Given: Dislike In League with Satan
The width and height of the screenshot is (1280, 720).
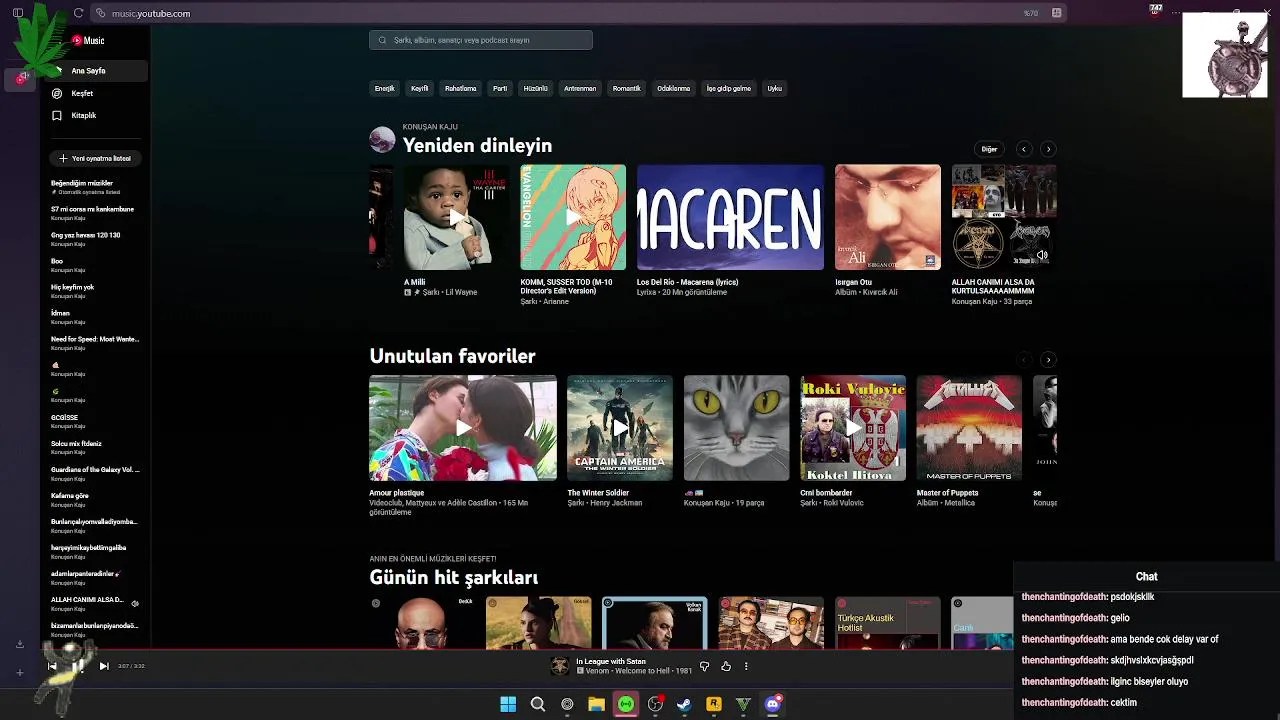Looking at the screenshot, I should click(704, 666).
